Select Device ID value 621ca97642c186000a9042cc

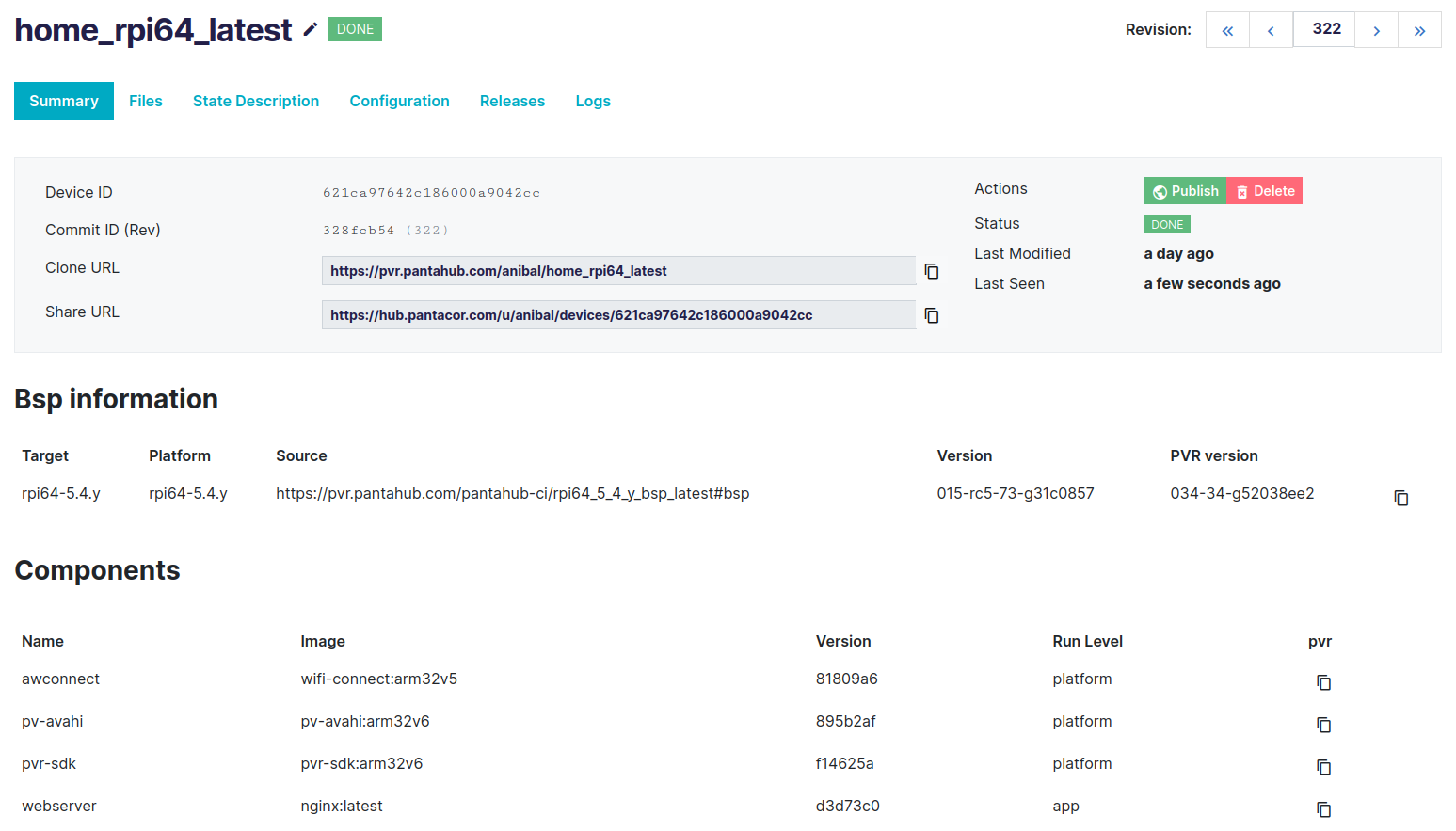click(x=431, y=193)
